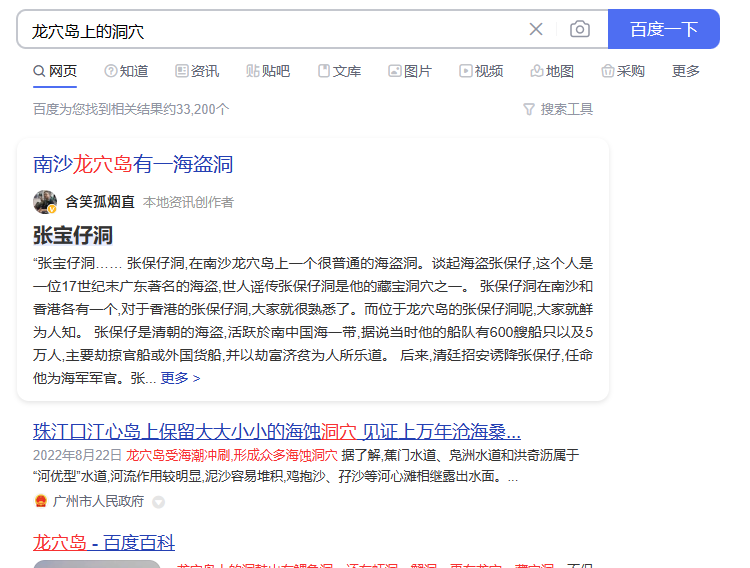Viewport: 750px width, 568px height.
Task: Switch to the 知道 tab
Action: (x=126, y=71)
